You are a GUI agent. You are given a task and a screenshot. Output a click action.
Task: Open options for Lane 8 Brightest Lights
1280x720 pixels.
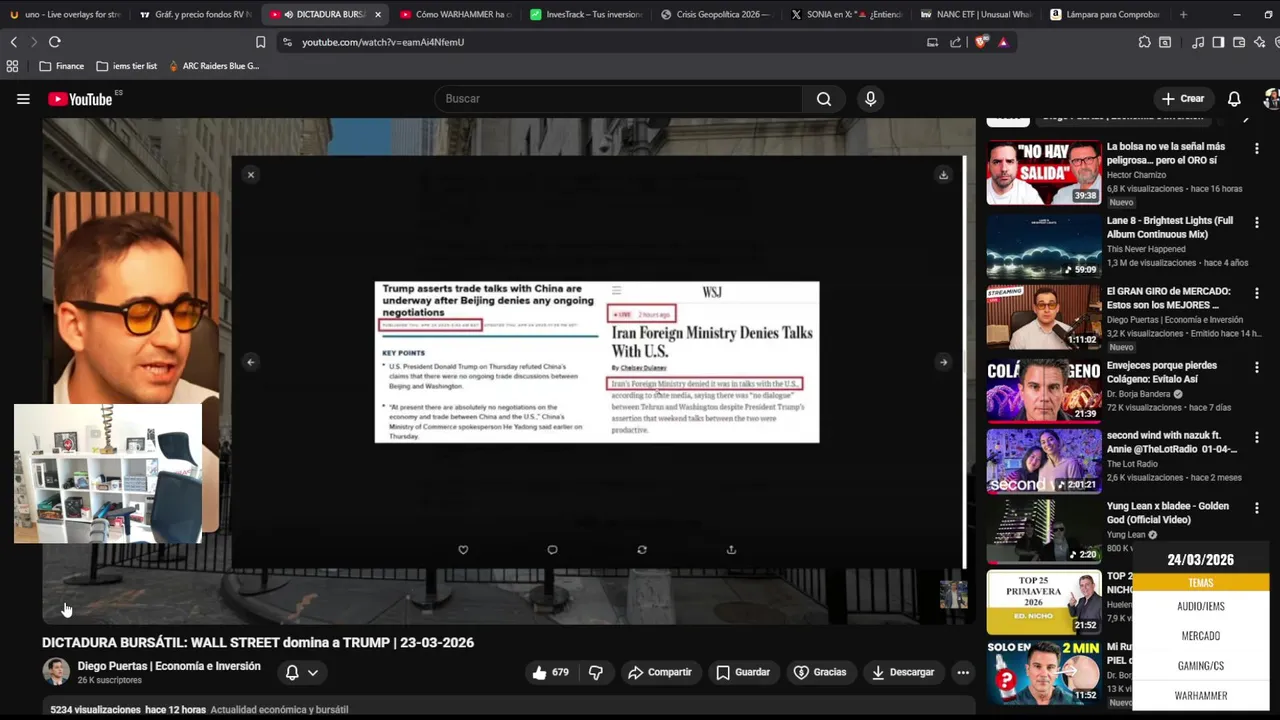pyautogui.click(x=1257, y=223)
